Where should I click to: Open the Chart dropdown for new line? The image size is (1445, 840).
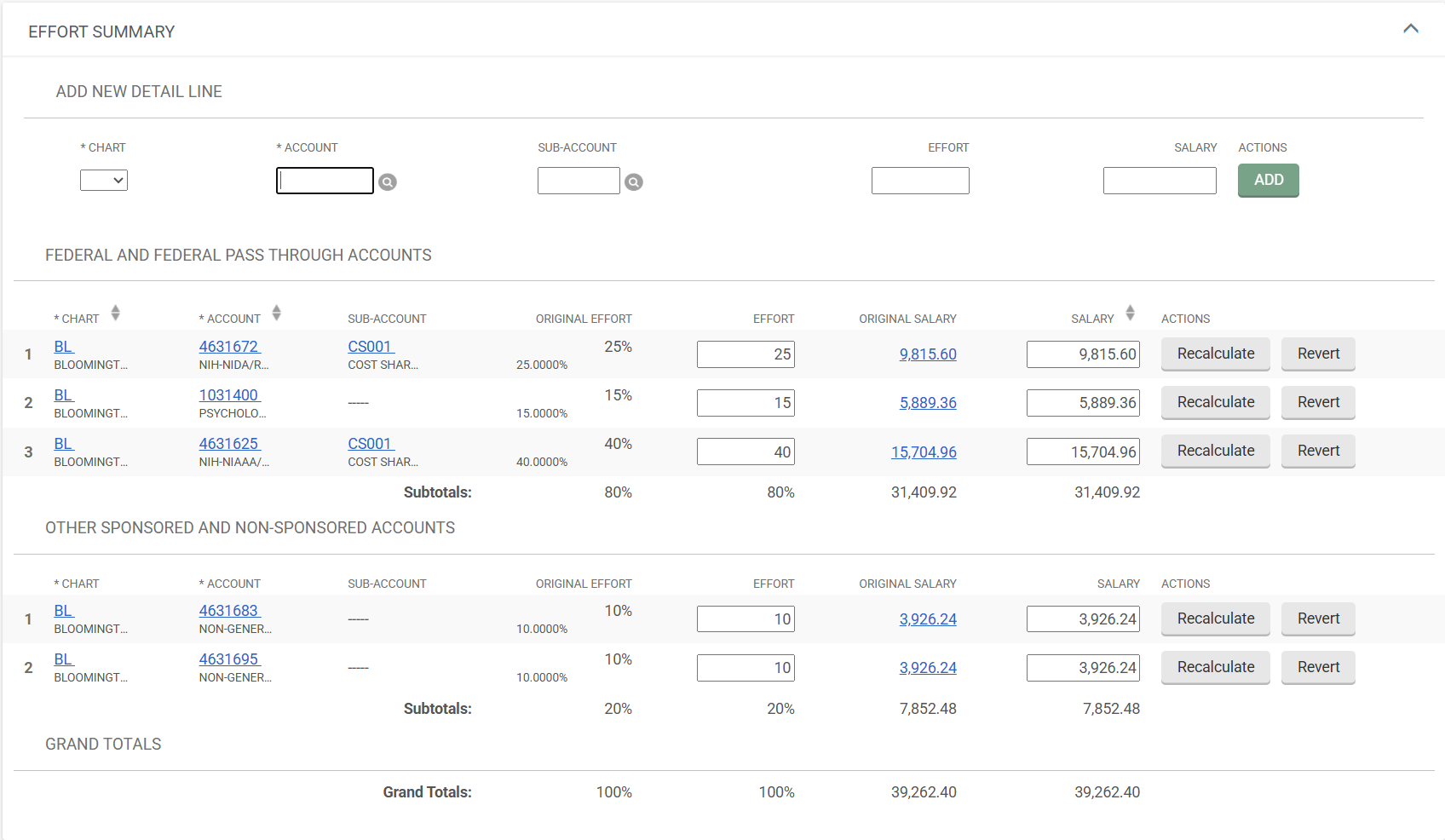(104, 181)
